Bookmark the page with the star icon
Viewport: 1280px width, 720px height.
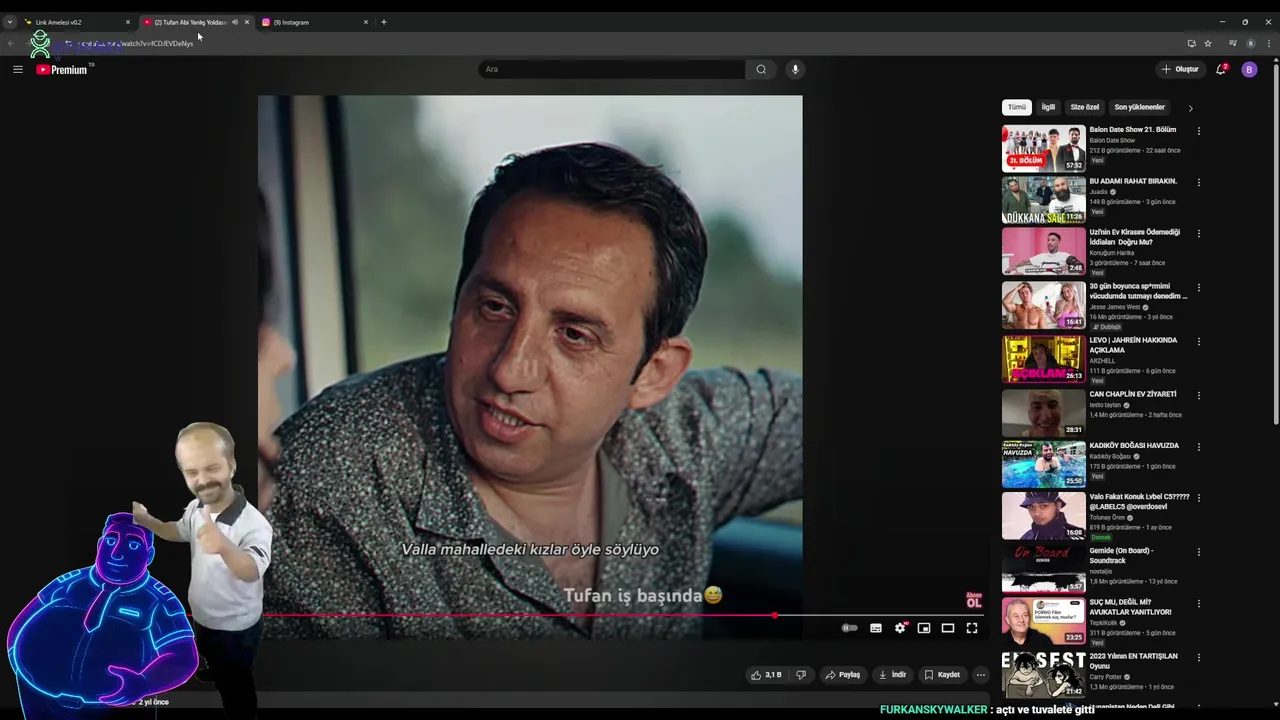pos(1208,43)
